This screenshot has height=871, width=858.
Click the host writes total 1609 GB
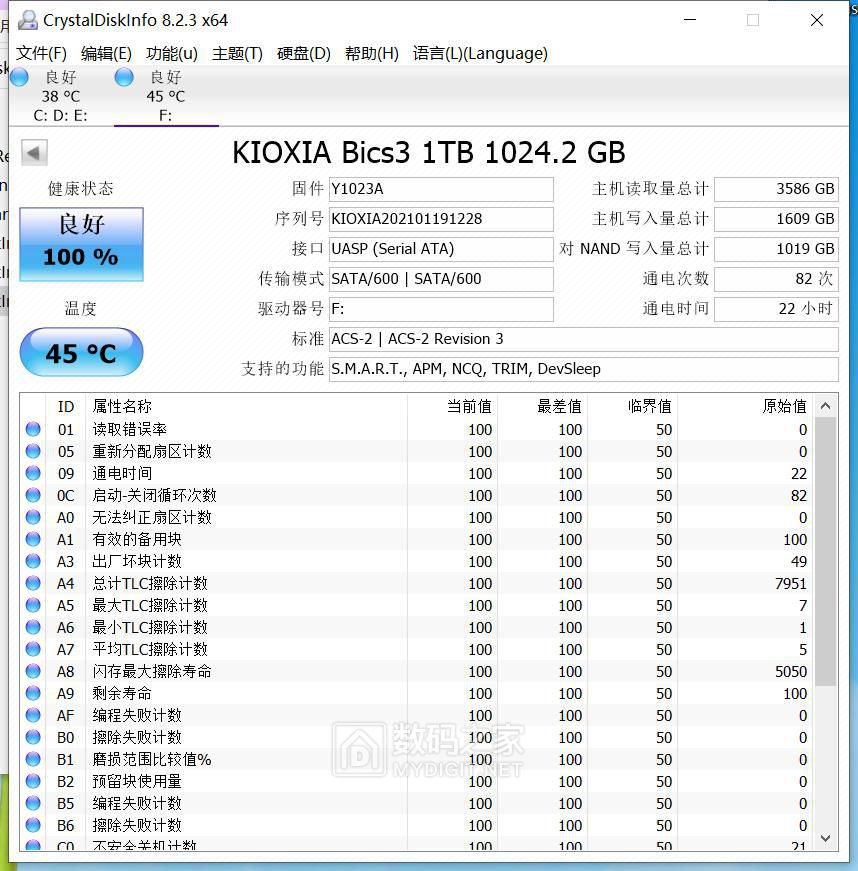[x=776, y=219]
